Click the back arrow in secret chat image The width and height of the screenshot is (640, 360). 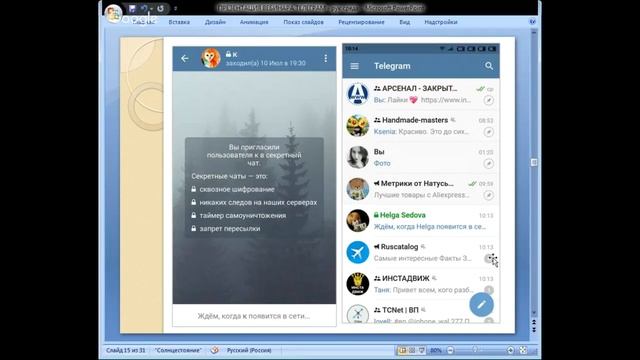point(185,58)
